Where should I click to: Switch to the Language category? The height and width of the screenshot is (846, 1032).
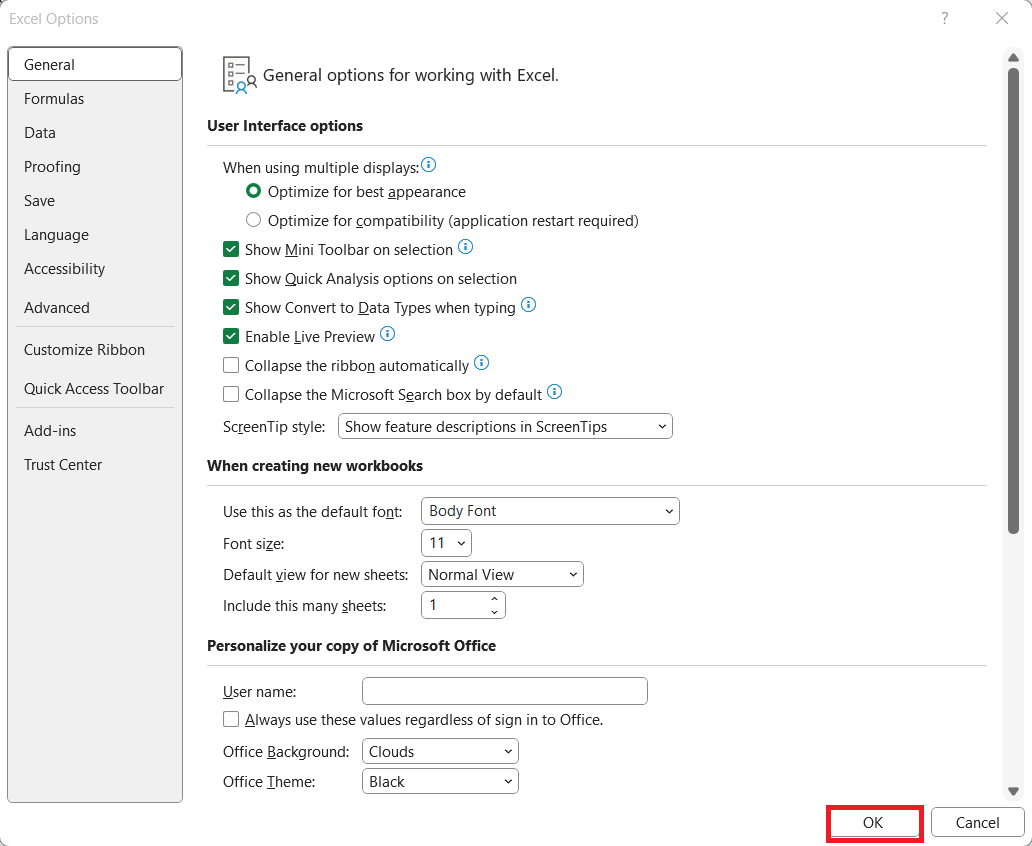pyautogui.click(x=95, y=234)
